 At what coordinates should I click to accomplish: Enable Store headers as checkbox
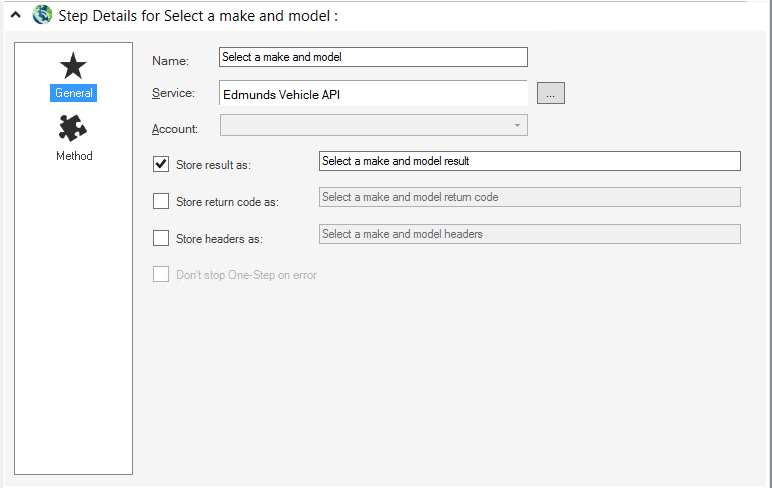click(161, 238)
